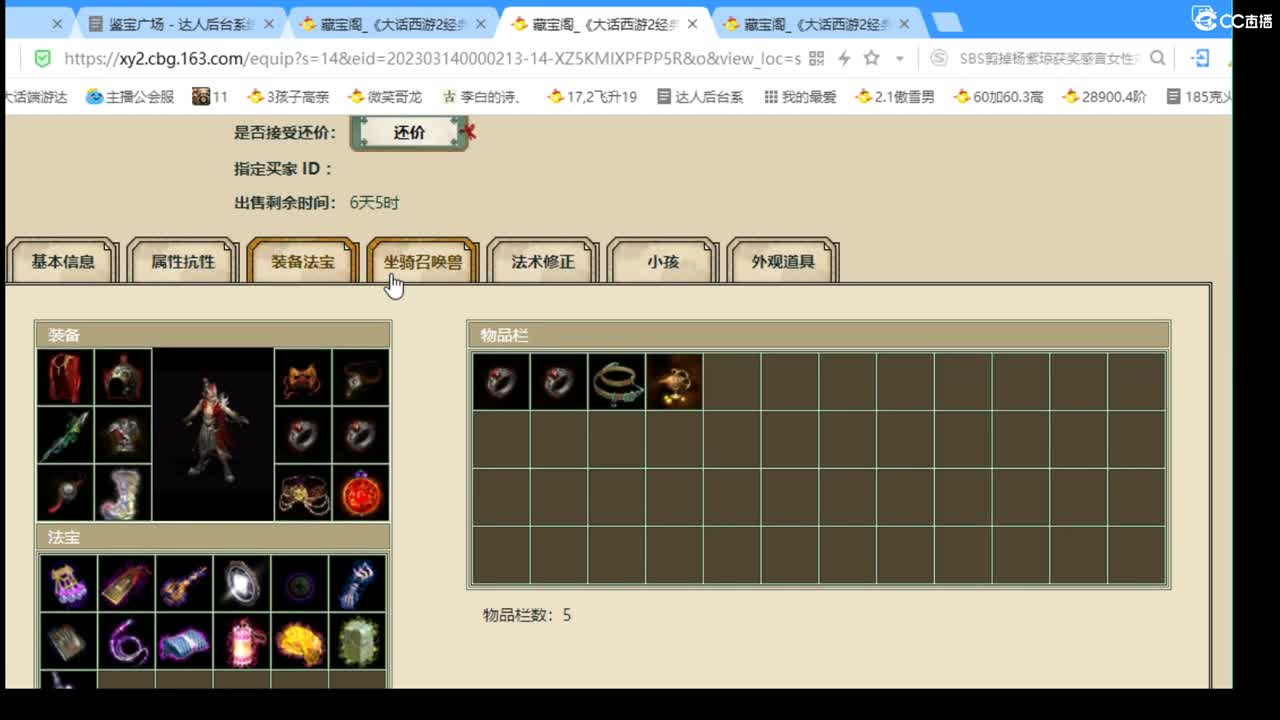
Task: Open the 17,2飞升19 bookmark
Action: 592,97
